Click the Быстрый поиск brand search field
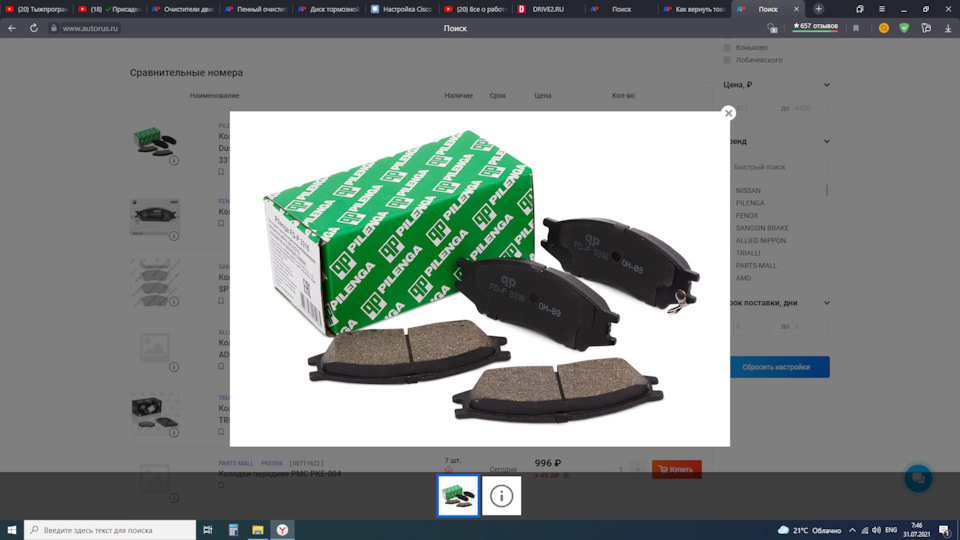The height and width of the screenshot is (540, 960). point(778,167)
